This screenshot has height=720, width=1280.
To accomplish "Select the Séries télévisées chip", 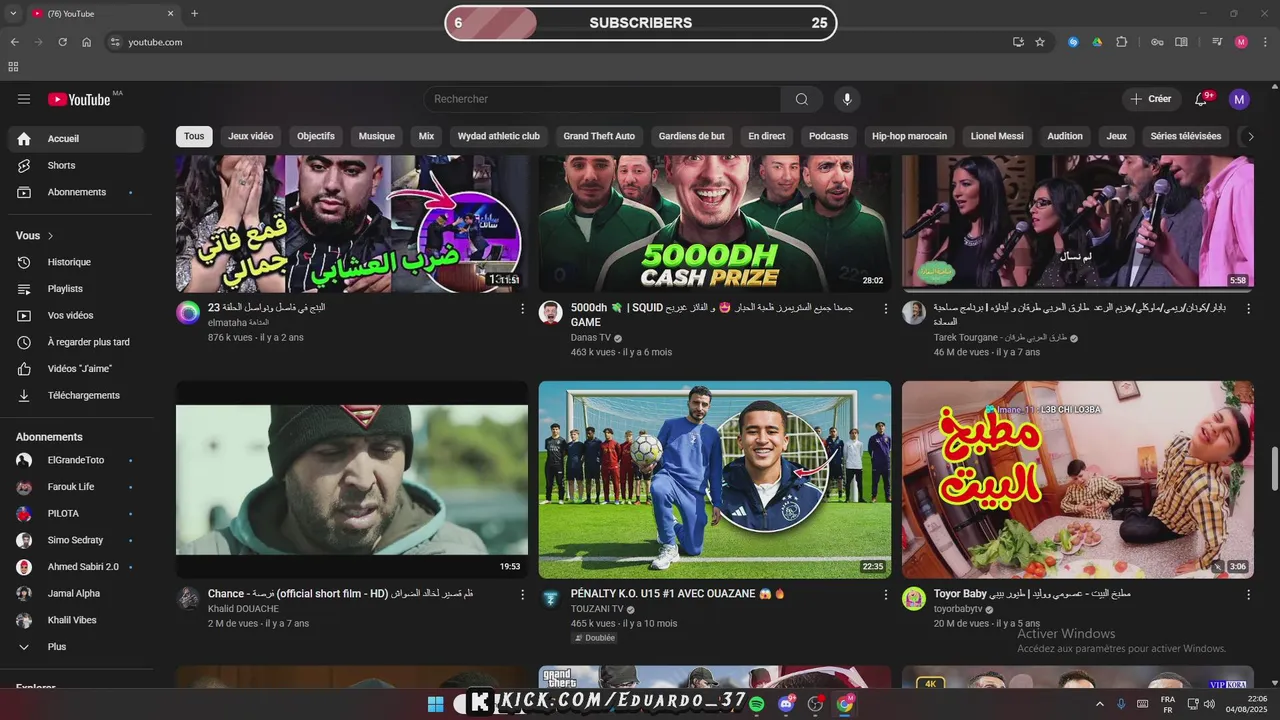I will [1186, 136].
